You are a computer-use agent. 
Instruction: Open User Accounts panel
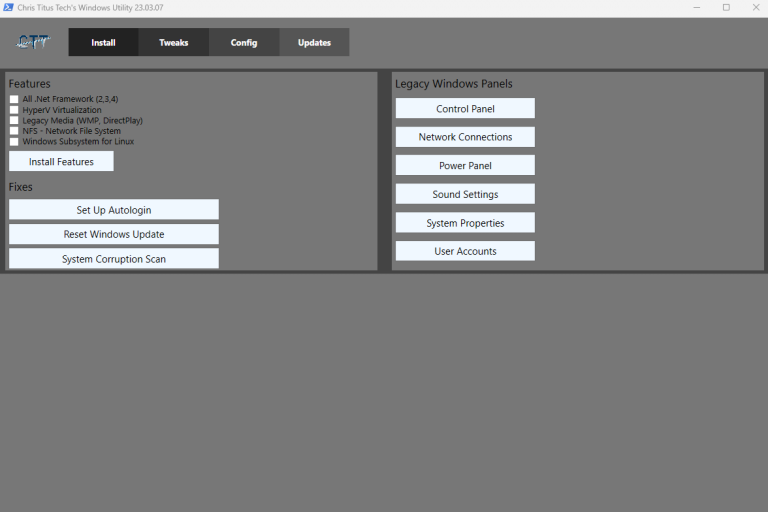pyautogui.click(x=465, y=251)
